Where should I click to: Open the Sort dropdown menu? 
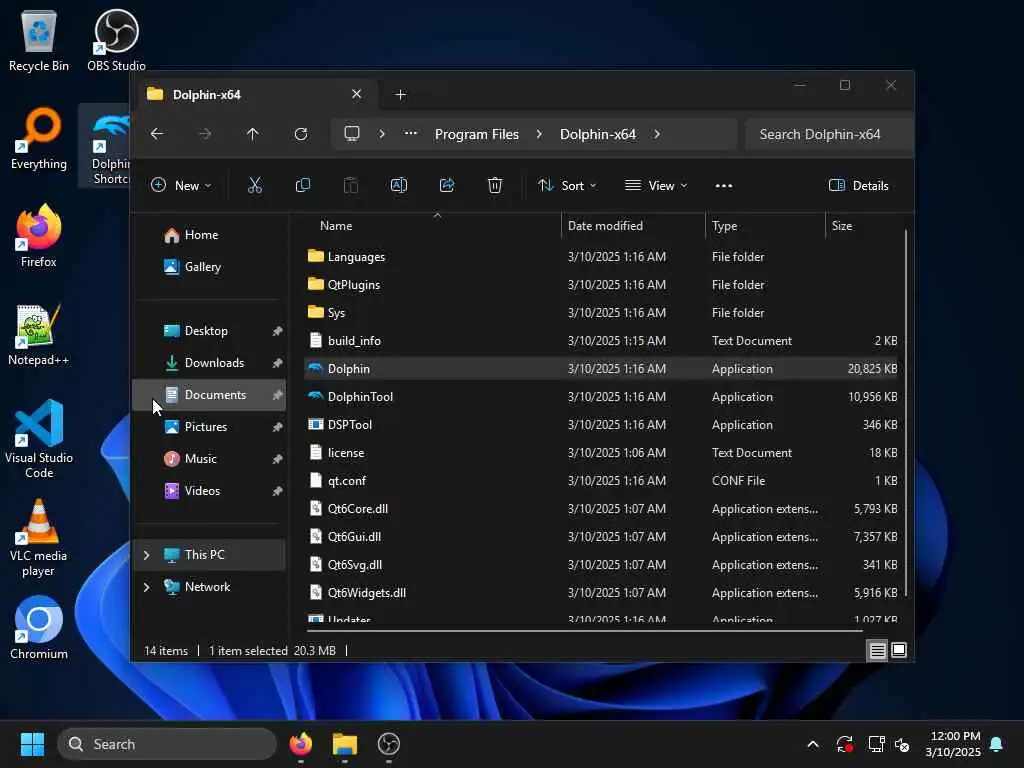click(x=567, y=185)
